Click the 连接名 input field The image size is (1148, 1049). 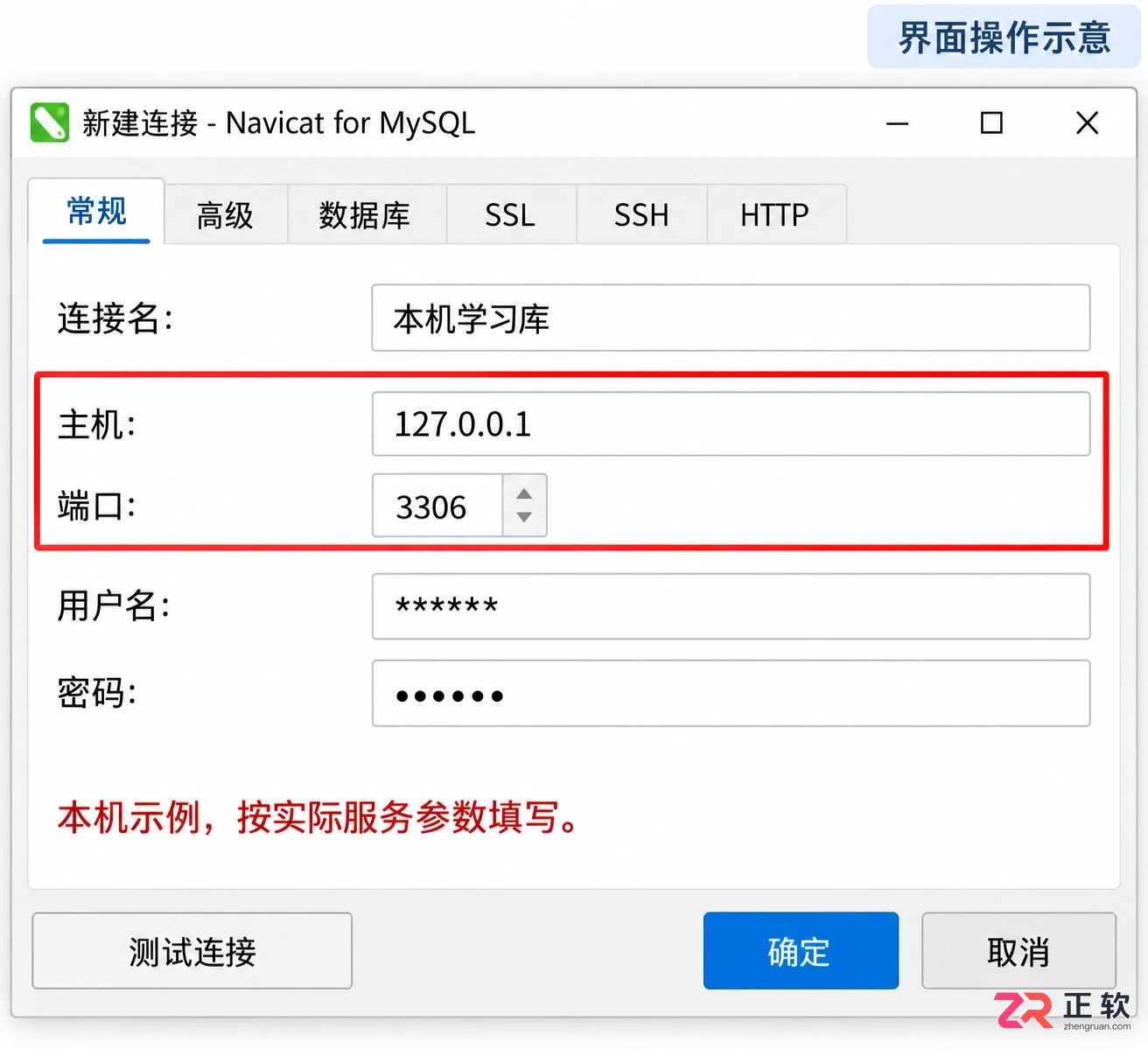[731, 318]
